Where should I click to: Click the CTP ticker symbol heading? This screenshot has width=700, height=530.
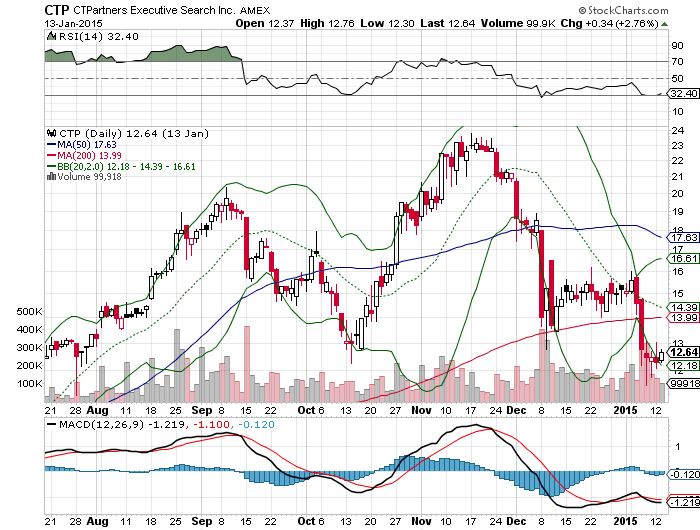click(x=57, y=10)
